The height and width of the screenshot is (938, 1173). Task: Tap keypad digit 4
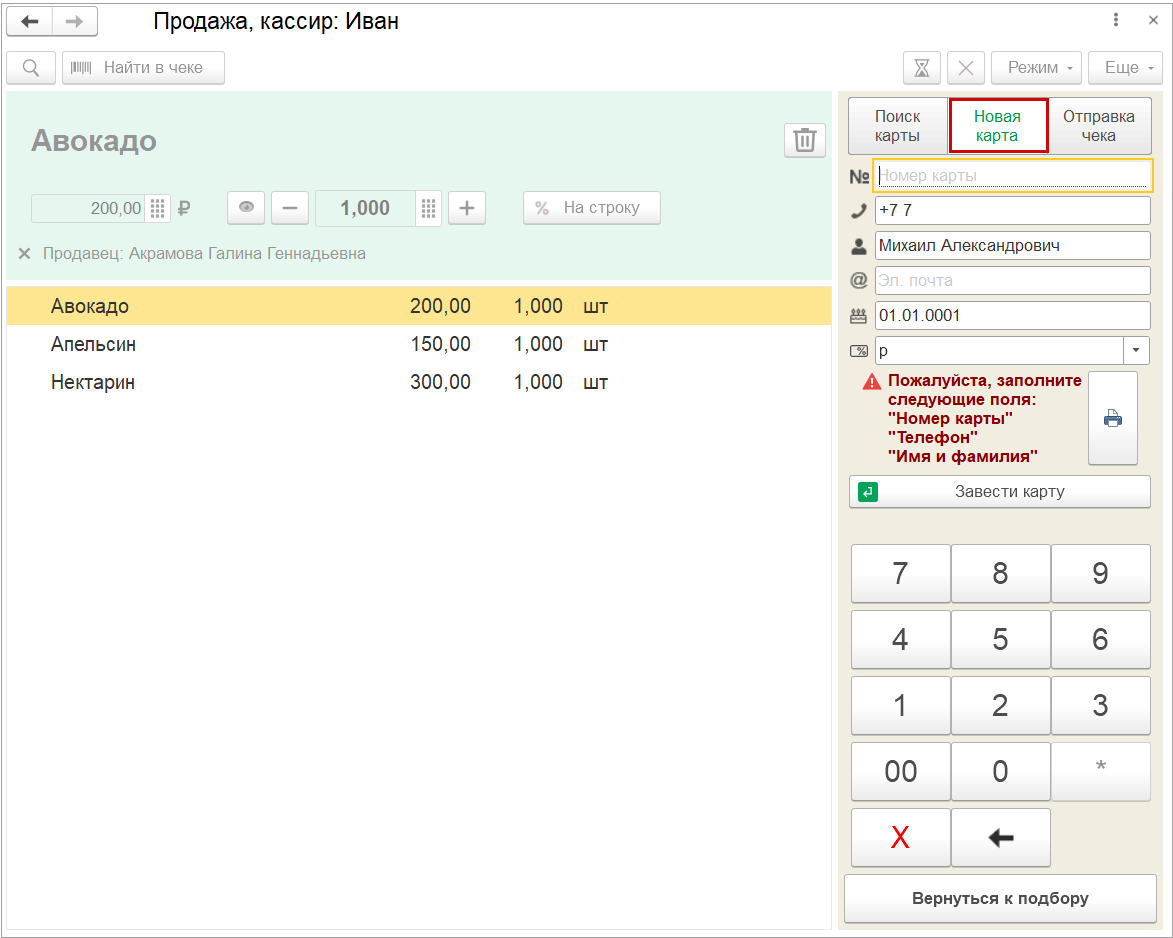[901, 640]
